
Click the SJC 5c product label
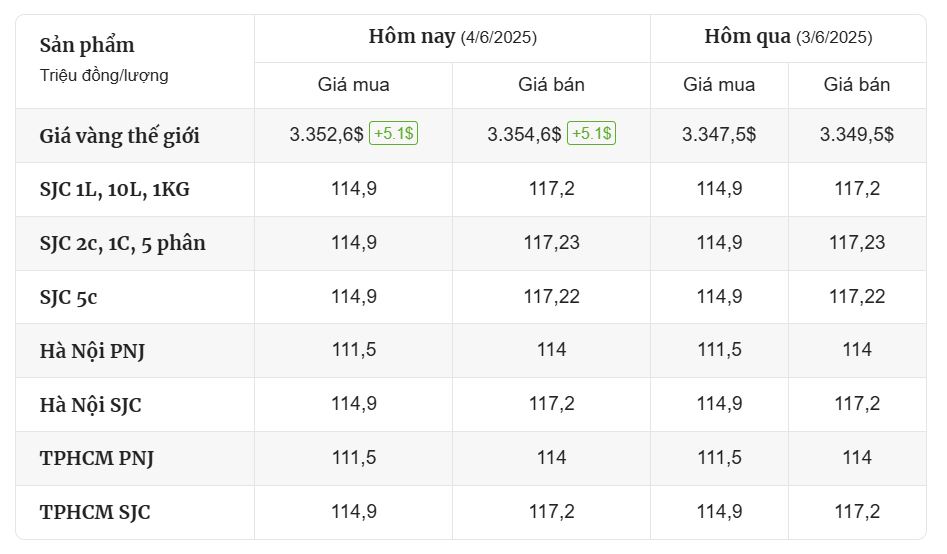click(x=68, y=297)
